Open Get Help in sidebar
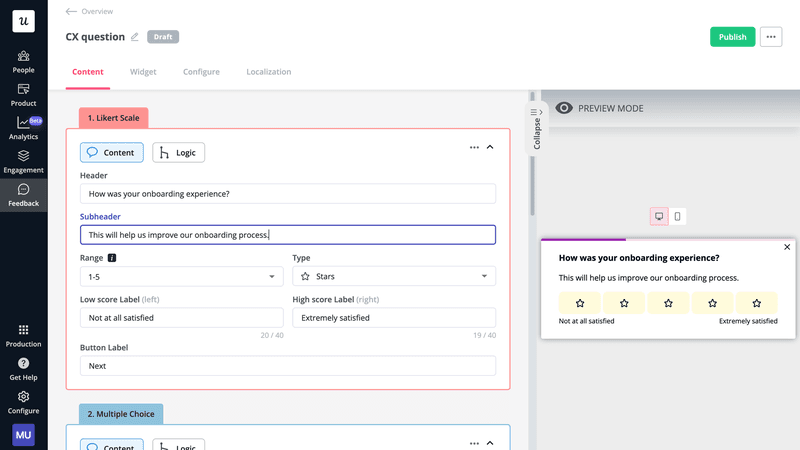The image size is (800, 450). (23, 369)
